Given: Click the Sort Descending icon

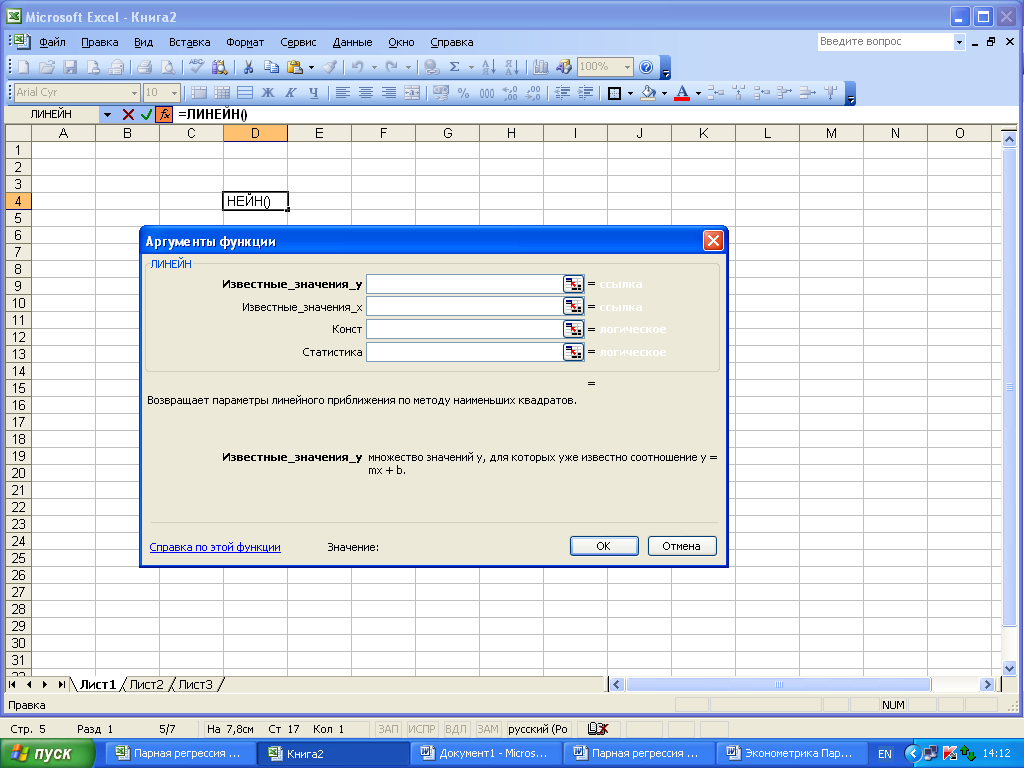Looking at the screenshot, I should tap(512, 67).
